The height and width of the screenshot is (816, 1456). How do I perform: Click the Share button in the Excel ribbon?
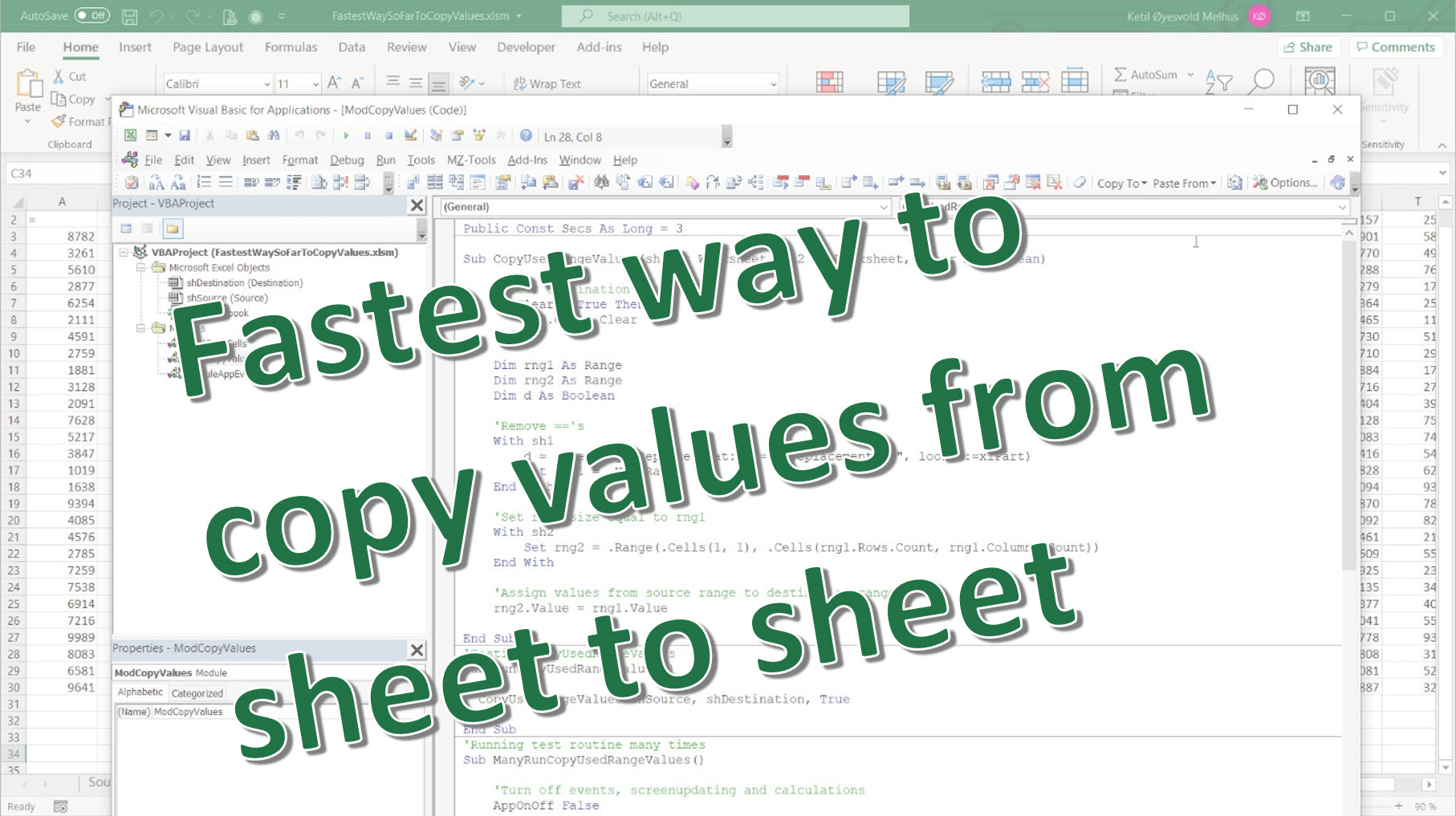point(1308,47)
